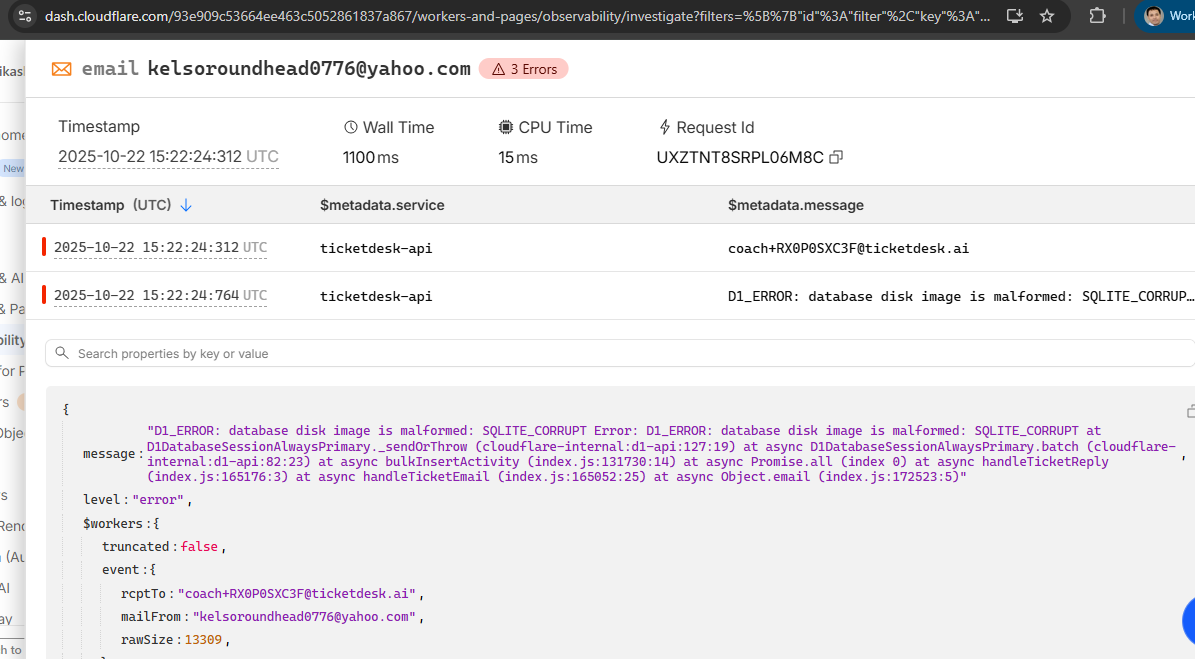Click the $metadata.message column header
The image size is (1195, 659).
[x=796, y=205]
